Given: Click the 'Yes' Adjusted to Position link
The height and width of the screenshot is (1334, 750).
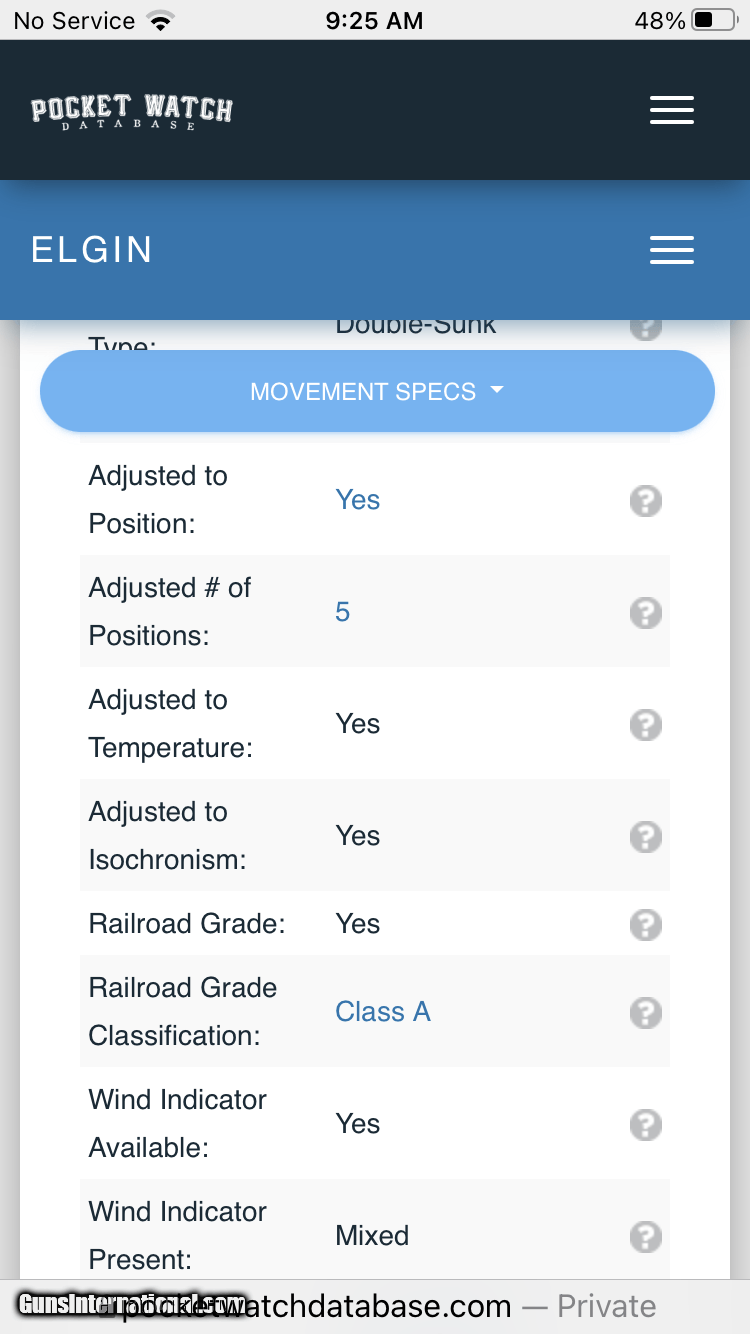Looking at the screenshot, I should click(x=357, y=500).
